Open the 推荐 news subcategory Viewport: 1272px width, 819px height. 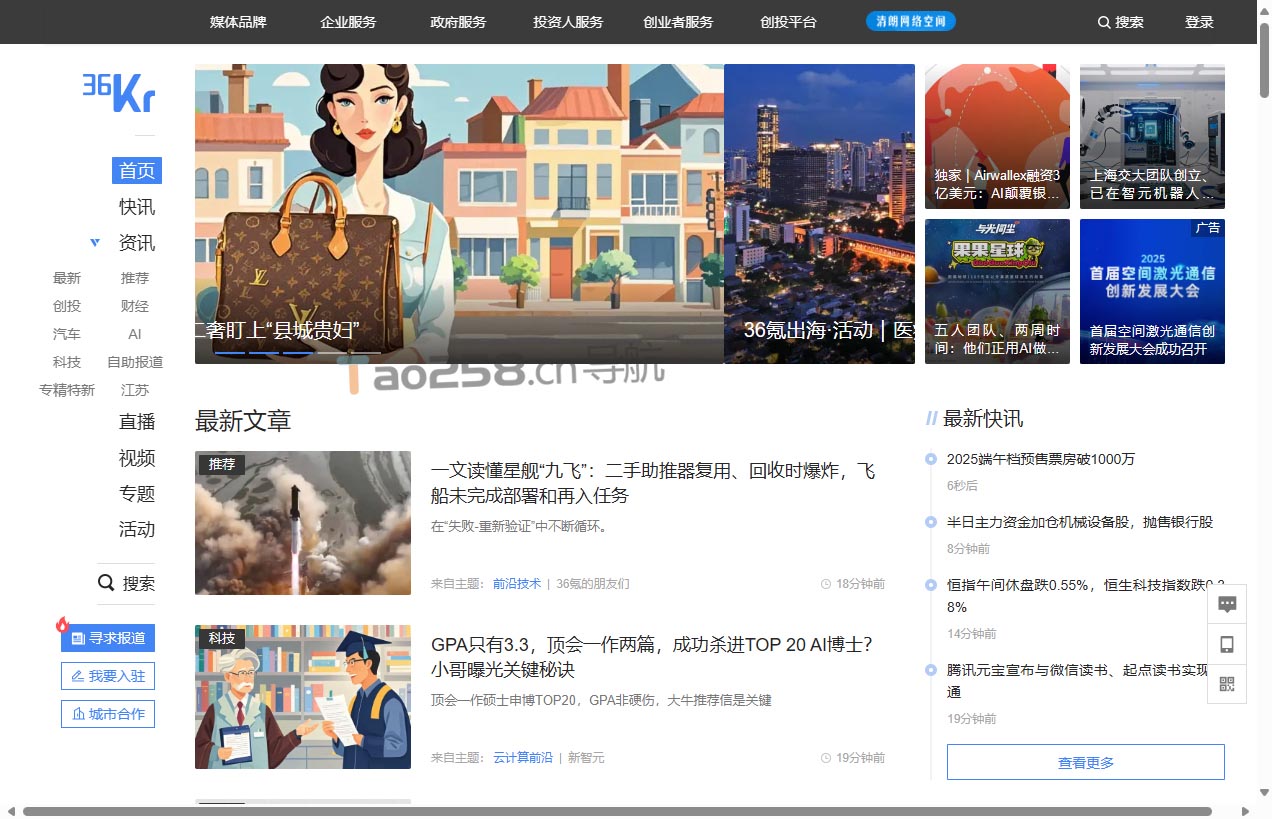click(135, 278)
